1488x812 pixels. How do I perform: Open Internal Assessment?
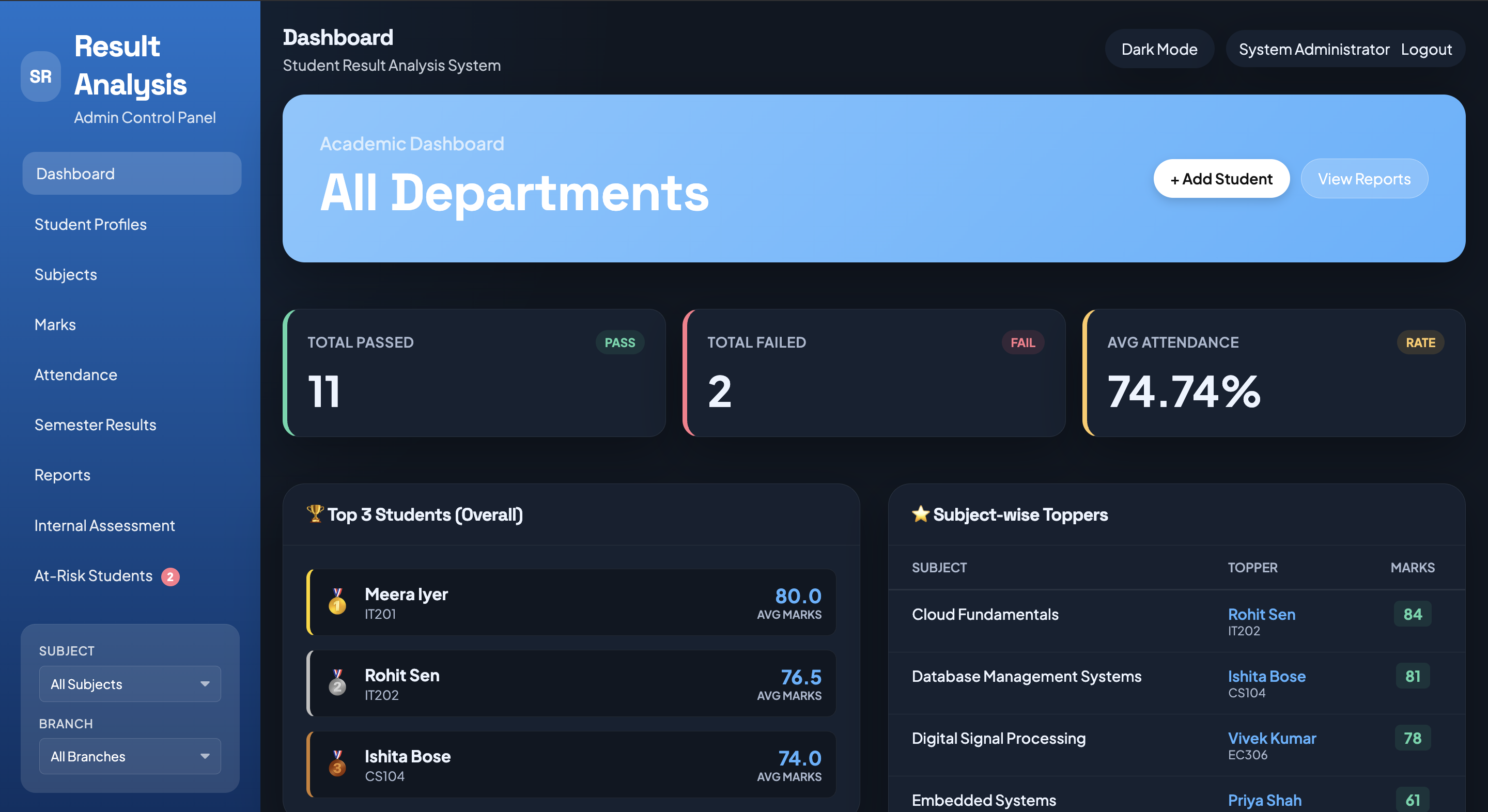tap(104, 525)
